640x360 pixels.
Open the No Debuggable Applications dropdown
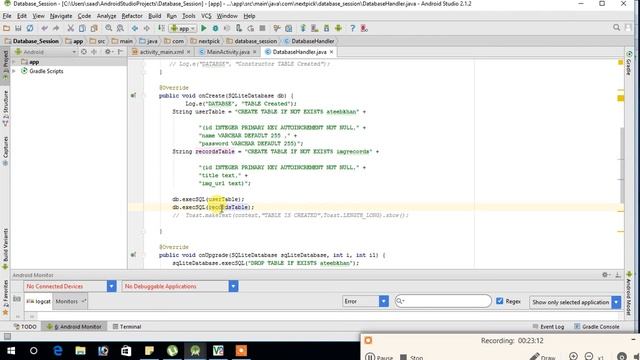tap(180, 286)
